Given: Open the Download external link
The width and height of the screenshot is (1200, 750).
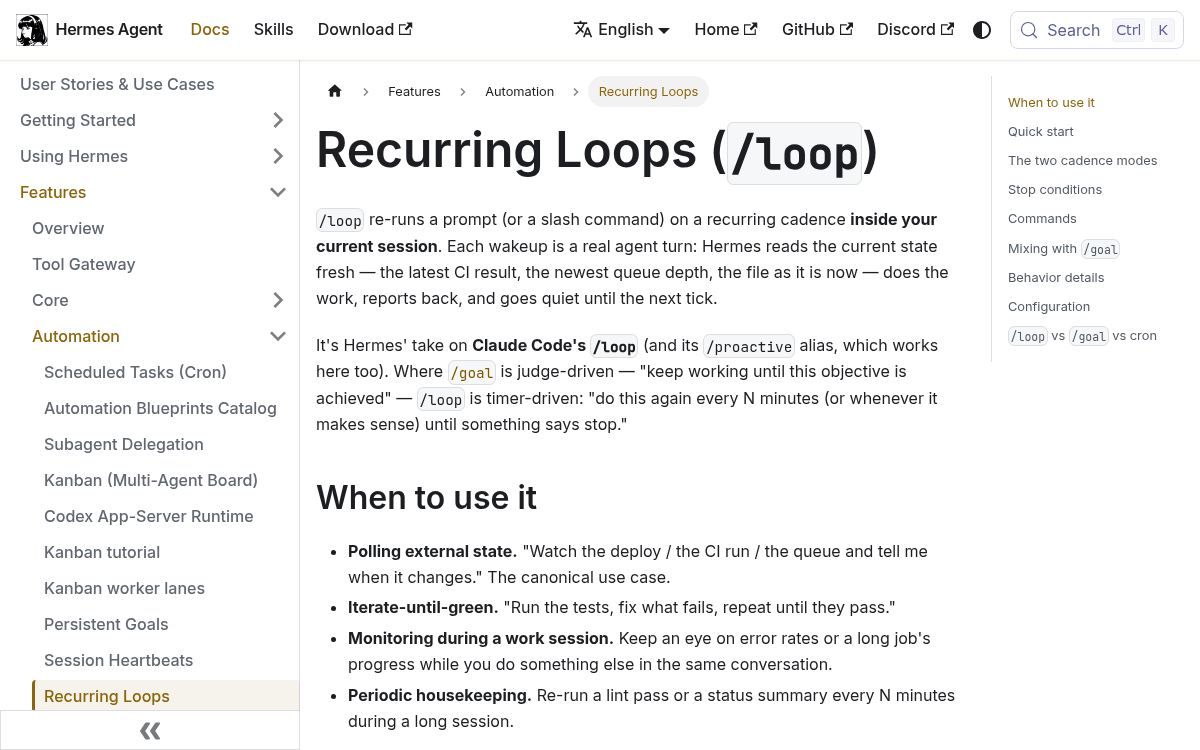Looking at the screenshot, I should pos(365,30).
